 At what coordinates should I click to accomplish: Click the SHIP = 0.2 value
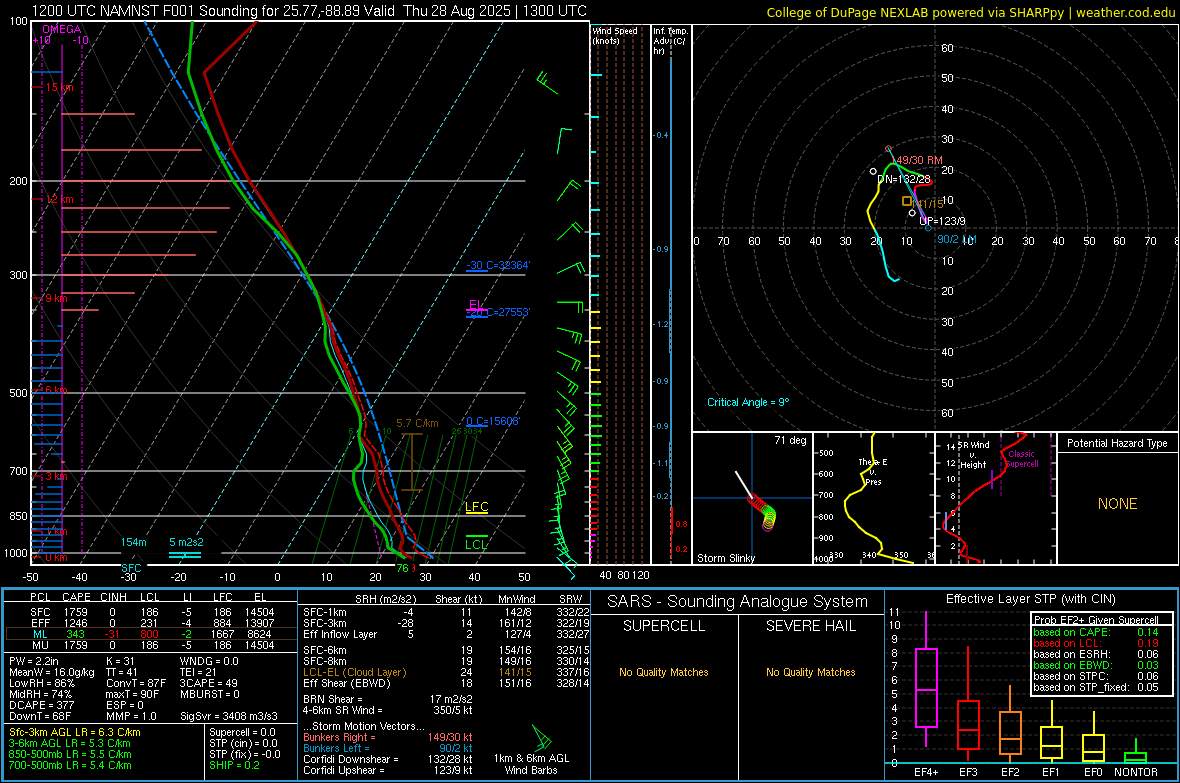(x=234, y=765)
